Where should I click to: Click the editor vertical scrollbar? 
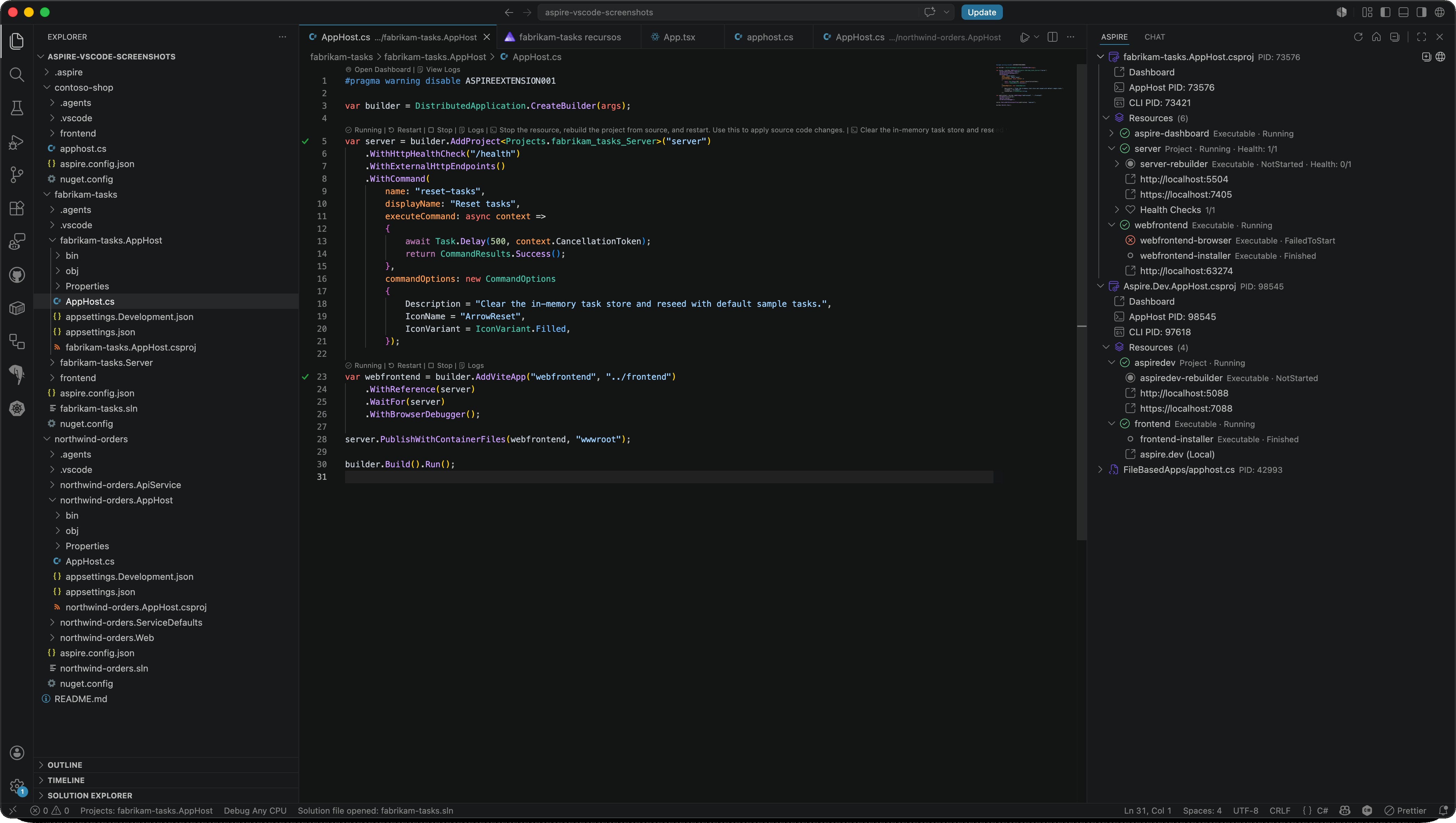(x=1082, y=302)
